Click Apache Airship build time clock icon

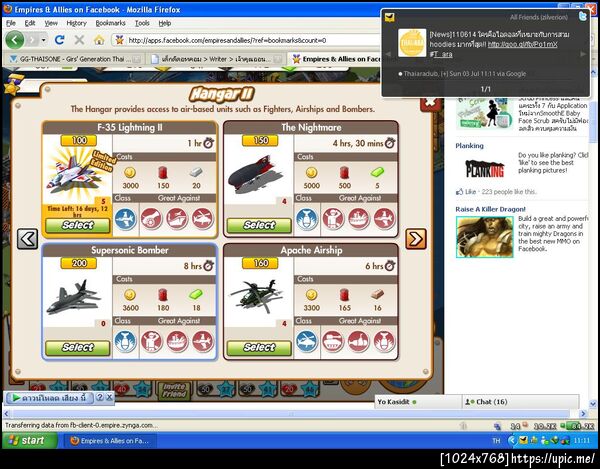coord(390,265)
